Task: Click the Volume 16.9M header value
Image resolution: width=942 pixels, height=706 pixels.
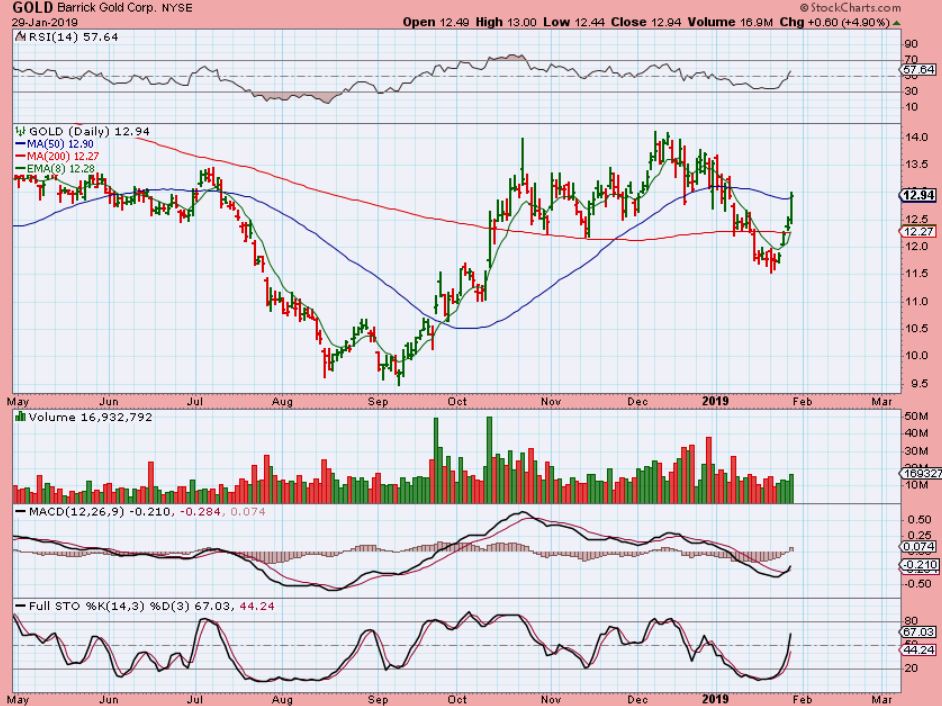Action: pyautogui.click(x=730, y=22)
